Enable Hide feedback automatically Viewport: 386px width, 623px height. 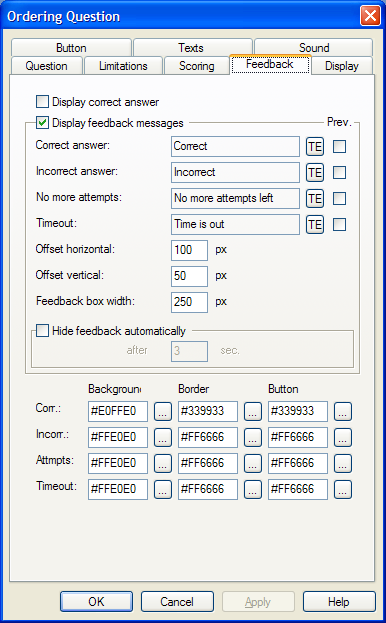pos(42,331)
